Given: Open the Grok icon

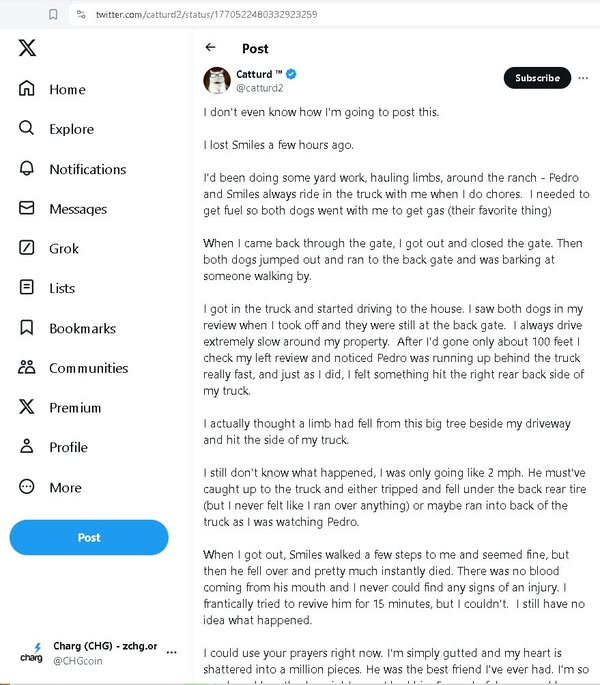Looking at the screenshot, I should tap(27, 248).
